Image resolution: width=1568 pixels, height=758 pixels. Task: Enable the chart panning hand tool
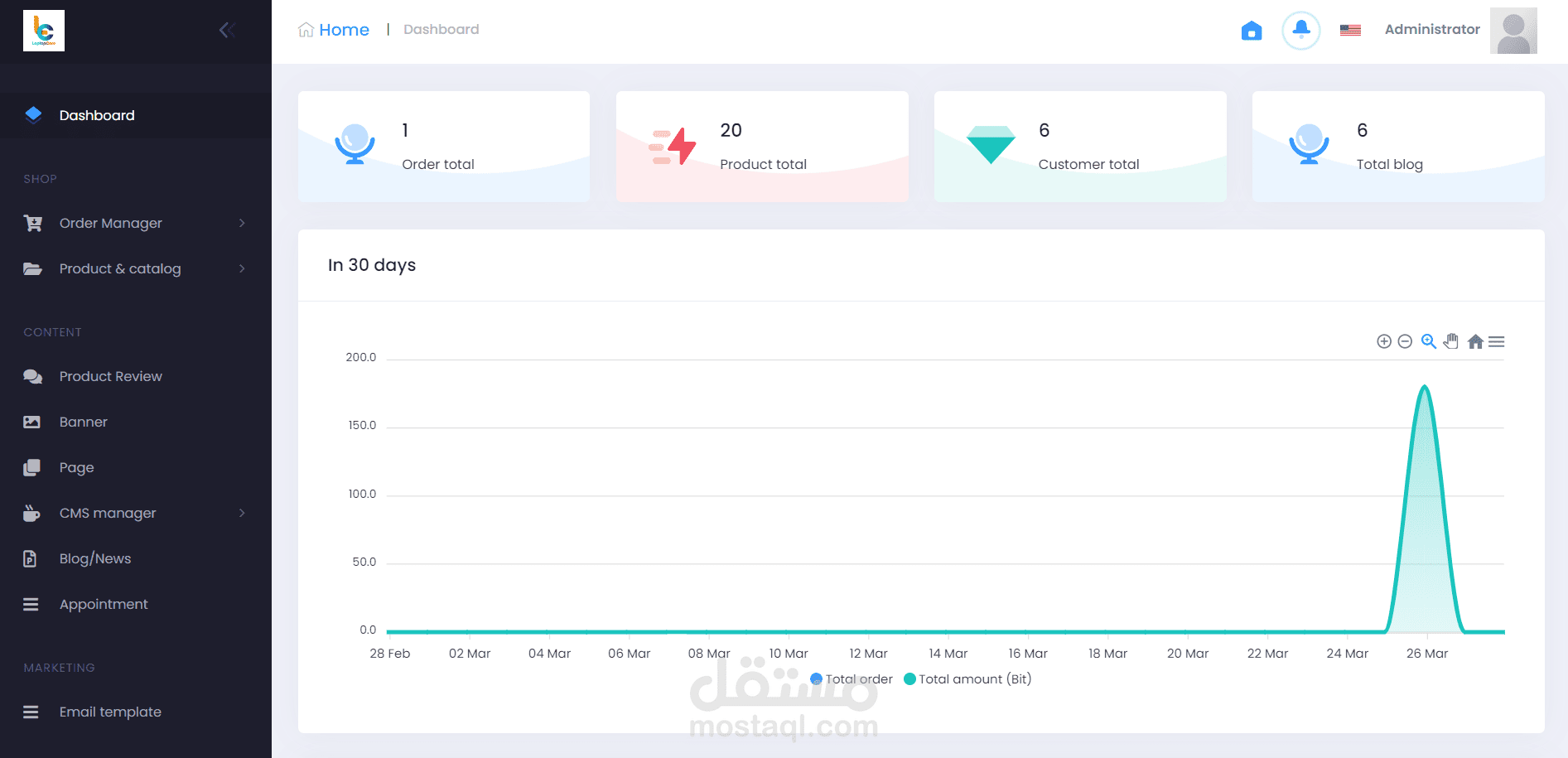point(1451,341)
